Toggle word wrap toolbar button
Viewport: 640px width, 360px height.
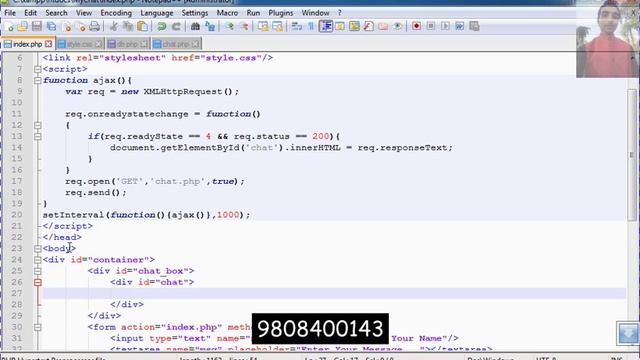tap(297, 27)
